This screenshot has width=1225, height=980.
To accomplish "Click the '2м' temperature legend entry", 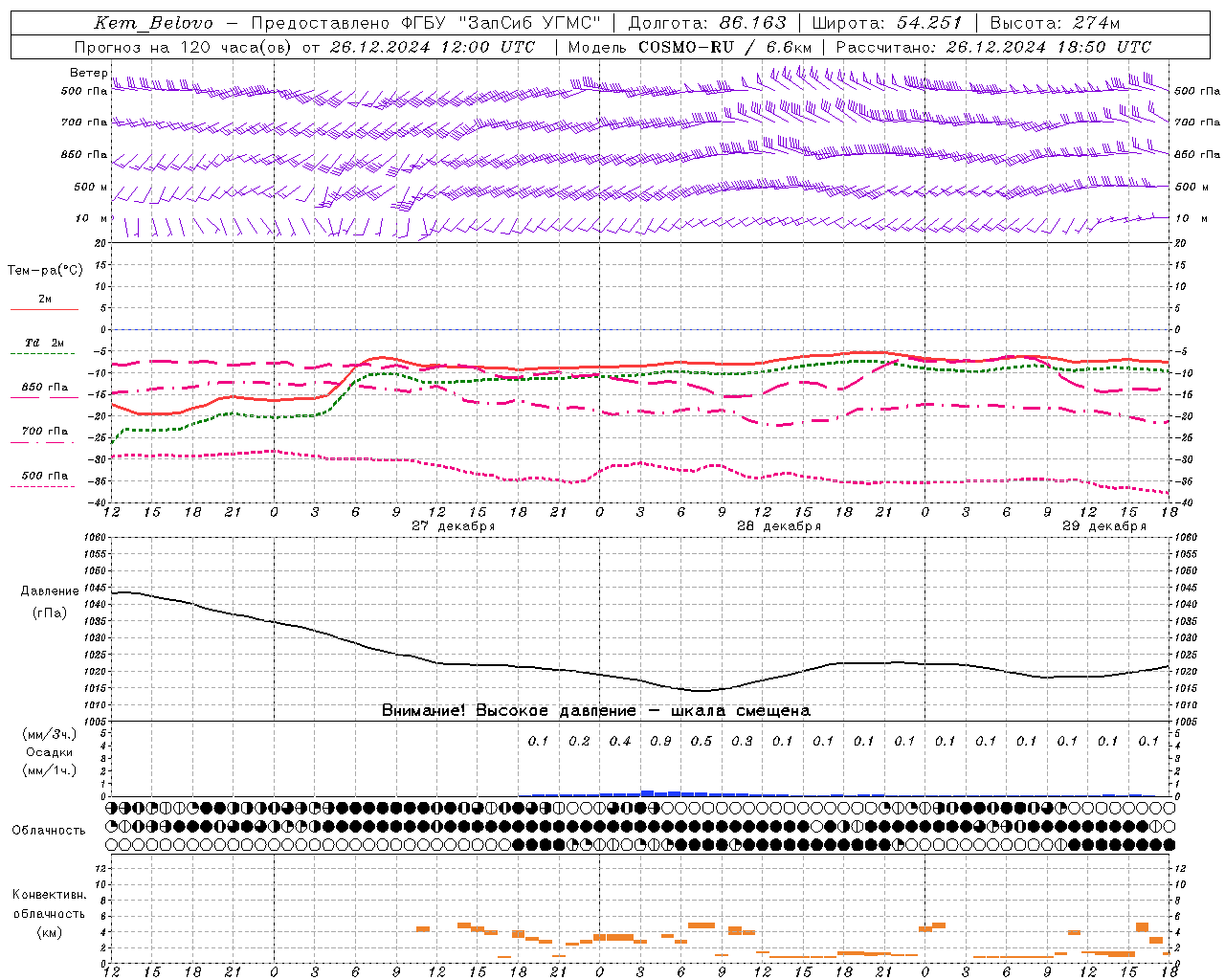I will [45, 299].
